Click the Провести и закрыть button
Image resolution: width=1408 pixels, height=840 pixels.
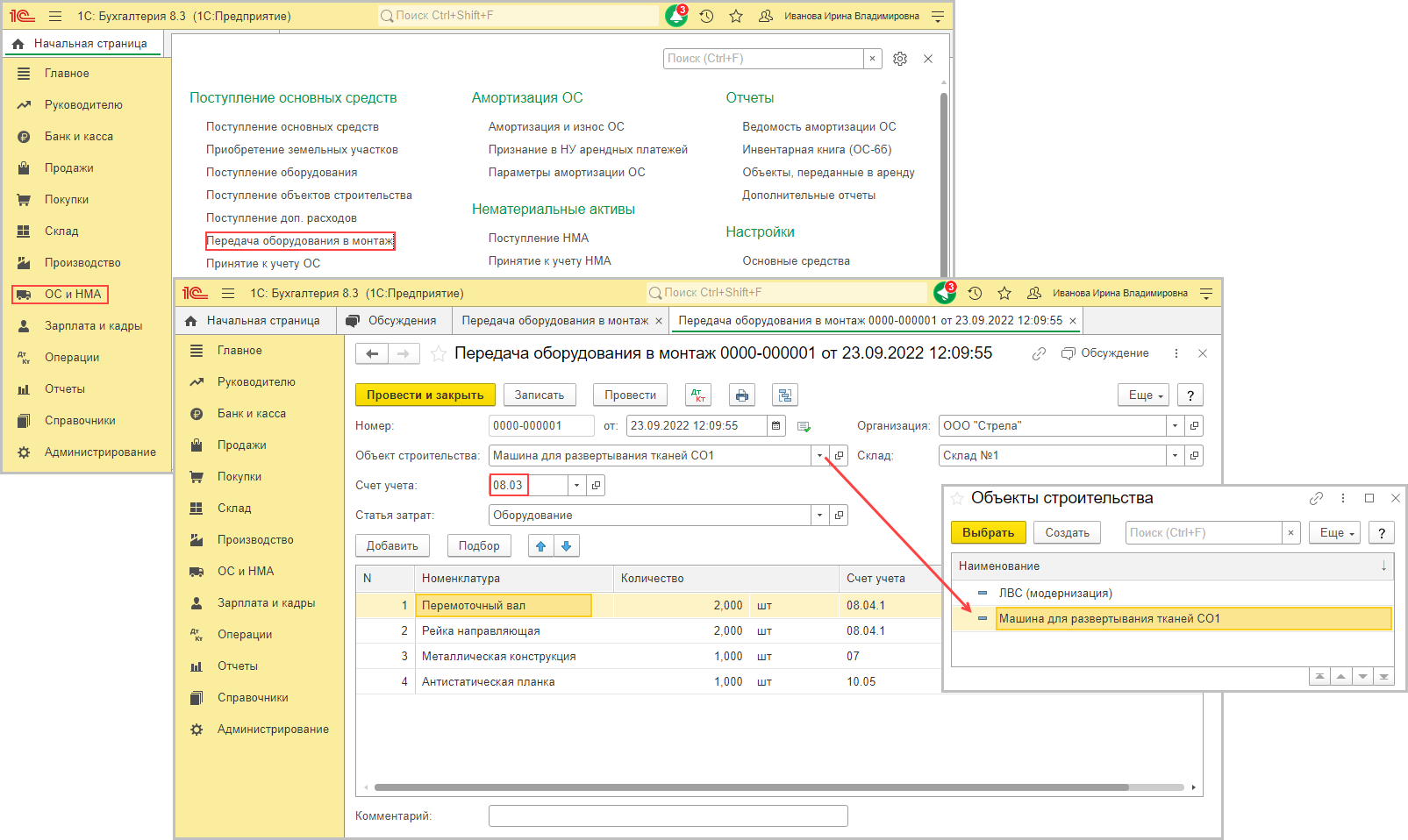coord(425,395)
